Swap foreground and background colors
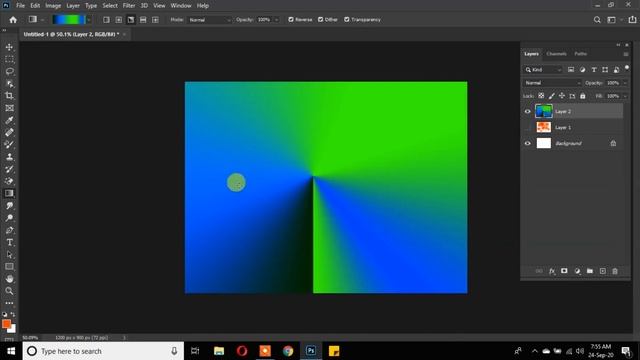This screenshot has width=640, height=360. point(13,314)
